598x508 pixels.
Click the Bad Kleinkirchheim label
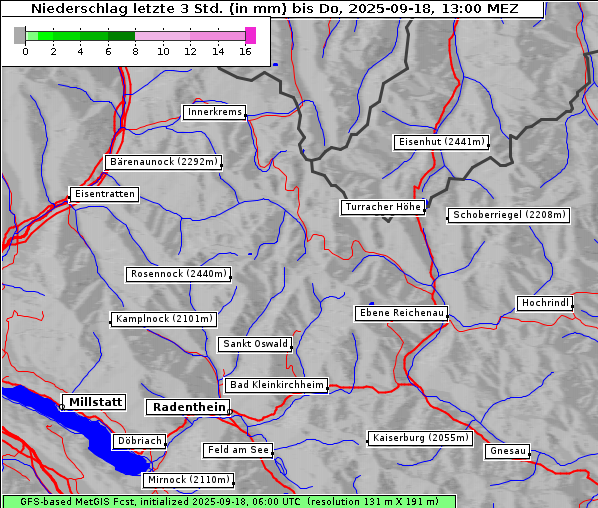pyautogui.click(x=276, y=385)
